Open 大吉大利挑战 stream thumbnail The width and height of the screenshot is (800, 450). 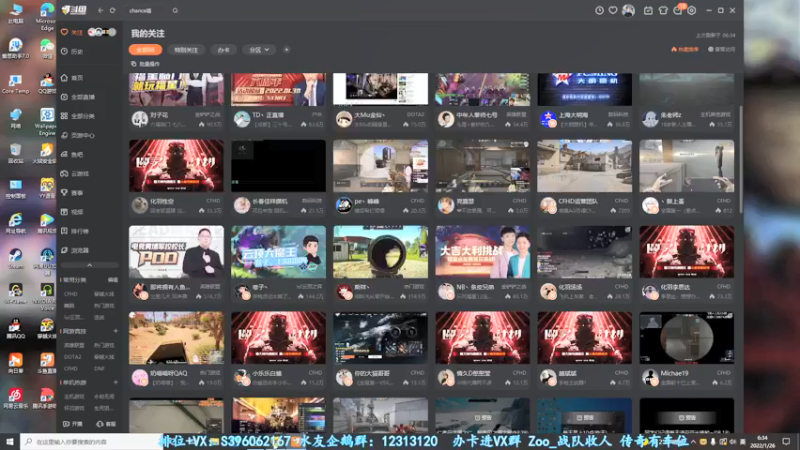click(x=482, y=252)
